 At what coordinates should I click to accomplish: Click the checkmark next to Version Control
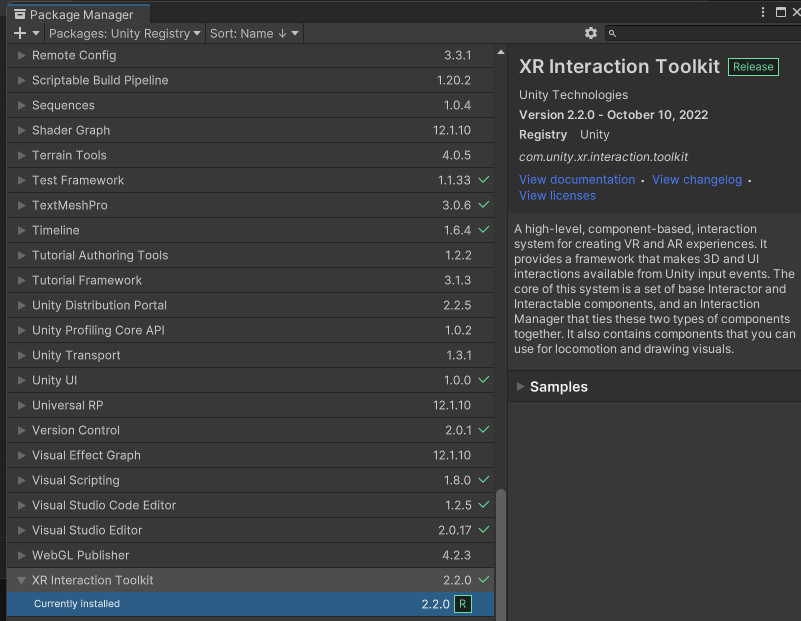(x=485, y=430)
